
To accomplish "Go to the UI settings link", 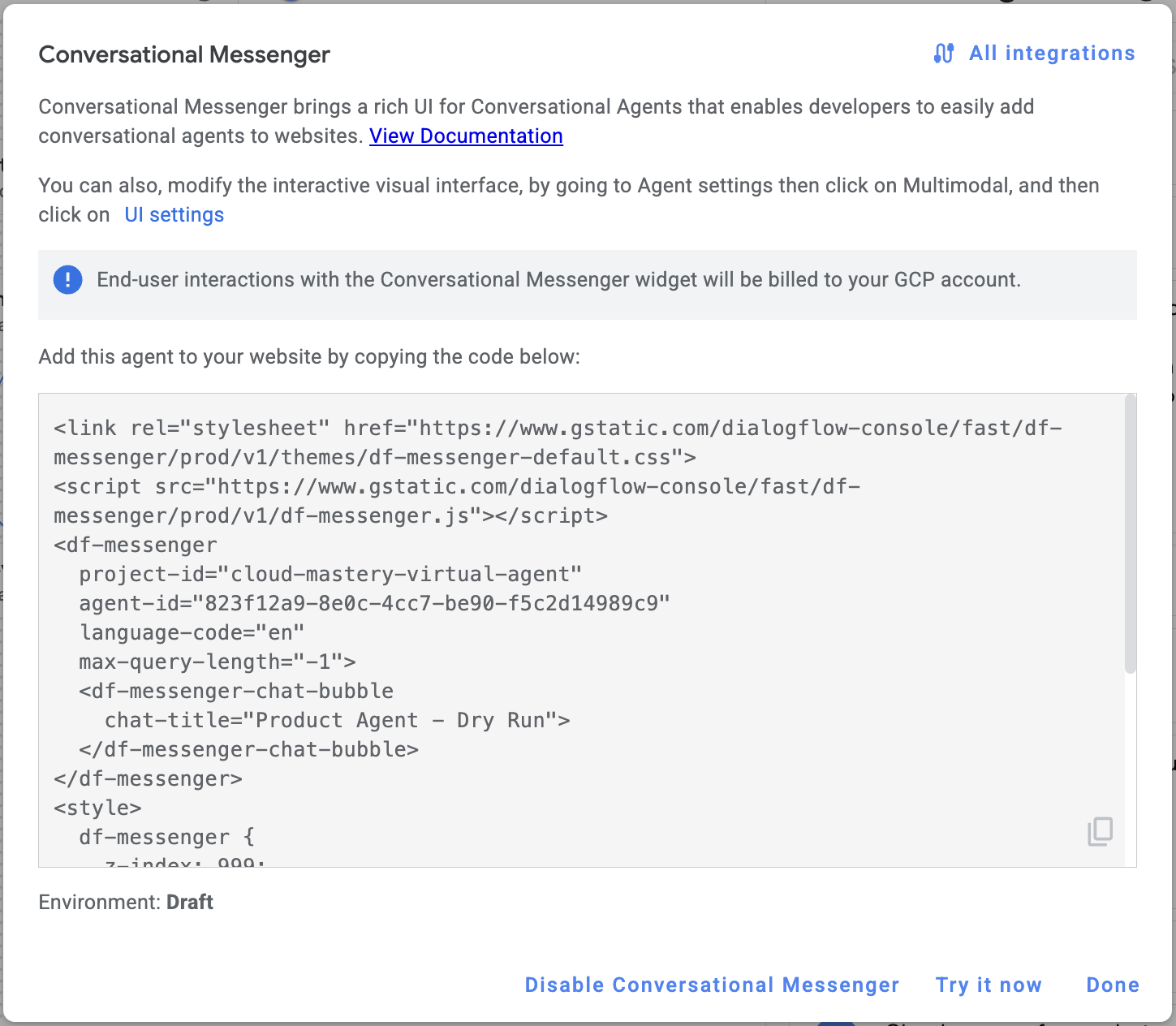I will (x=174, y=215).
